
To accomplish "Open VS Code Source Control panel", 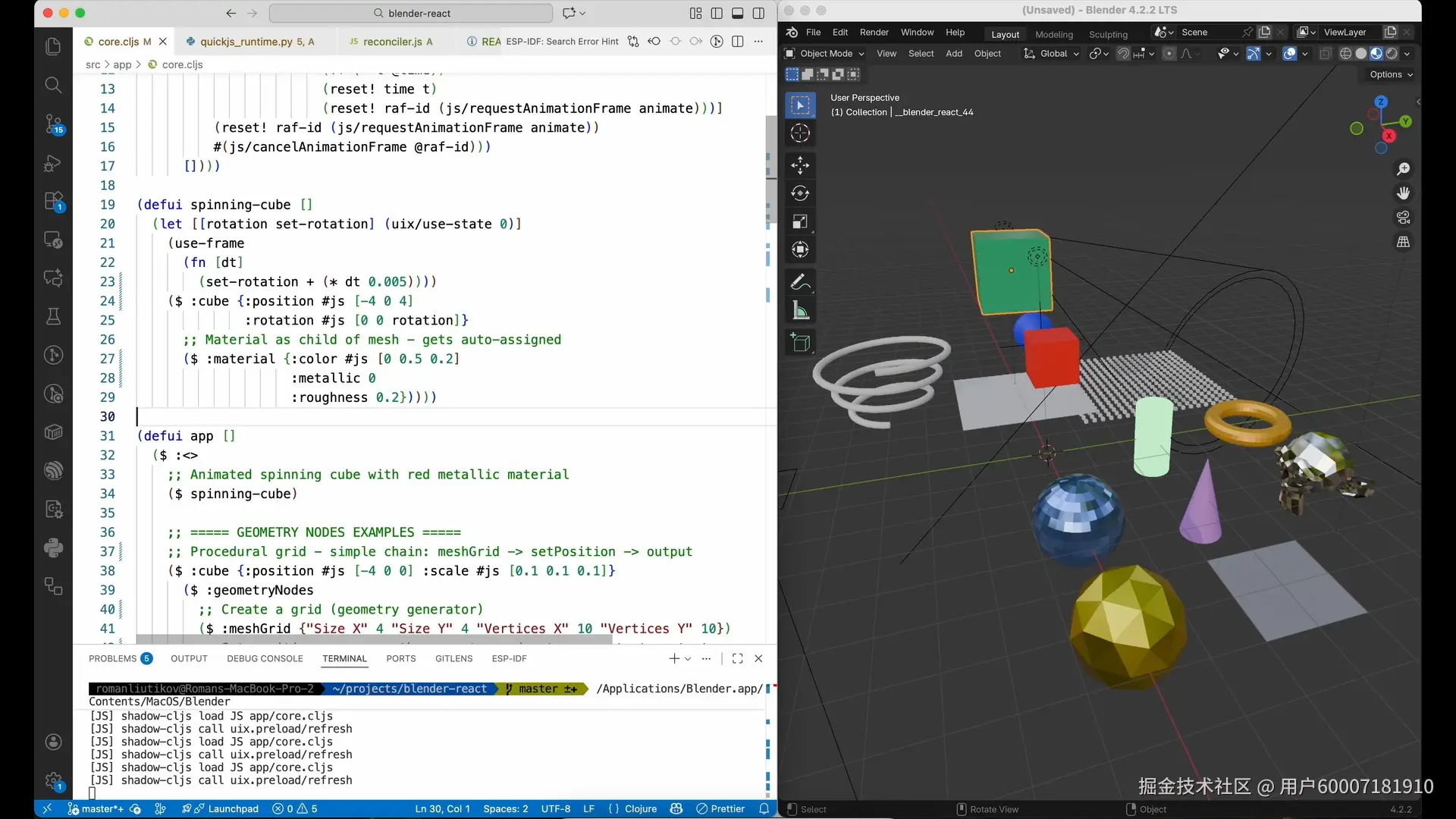I will tap(53, 124).
